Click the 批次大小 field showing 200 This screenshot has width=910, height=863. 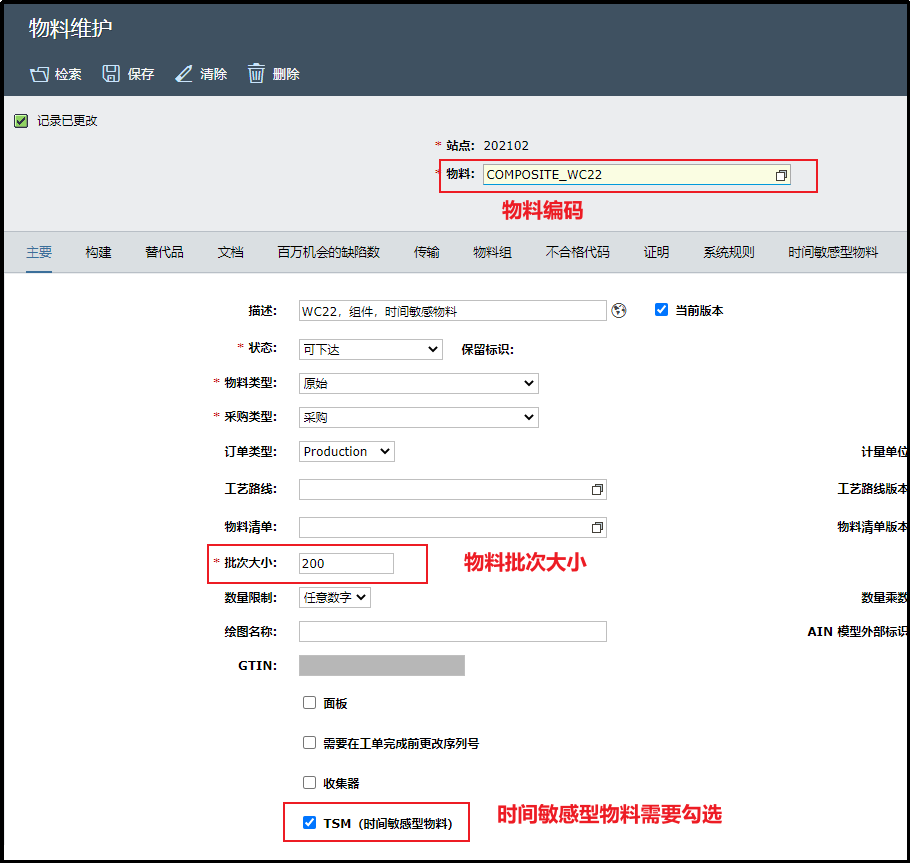(x=346, y=564)
